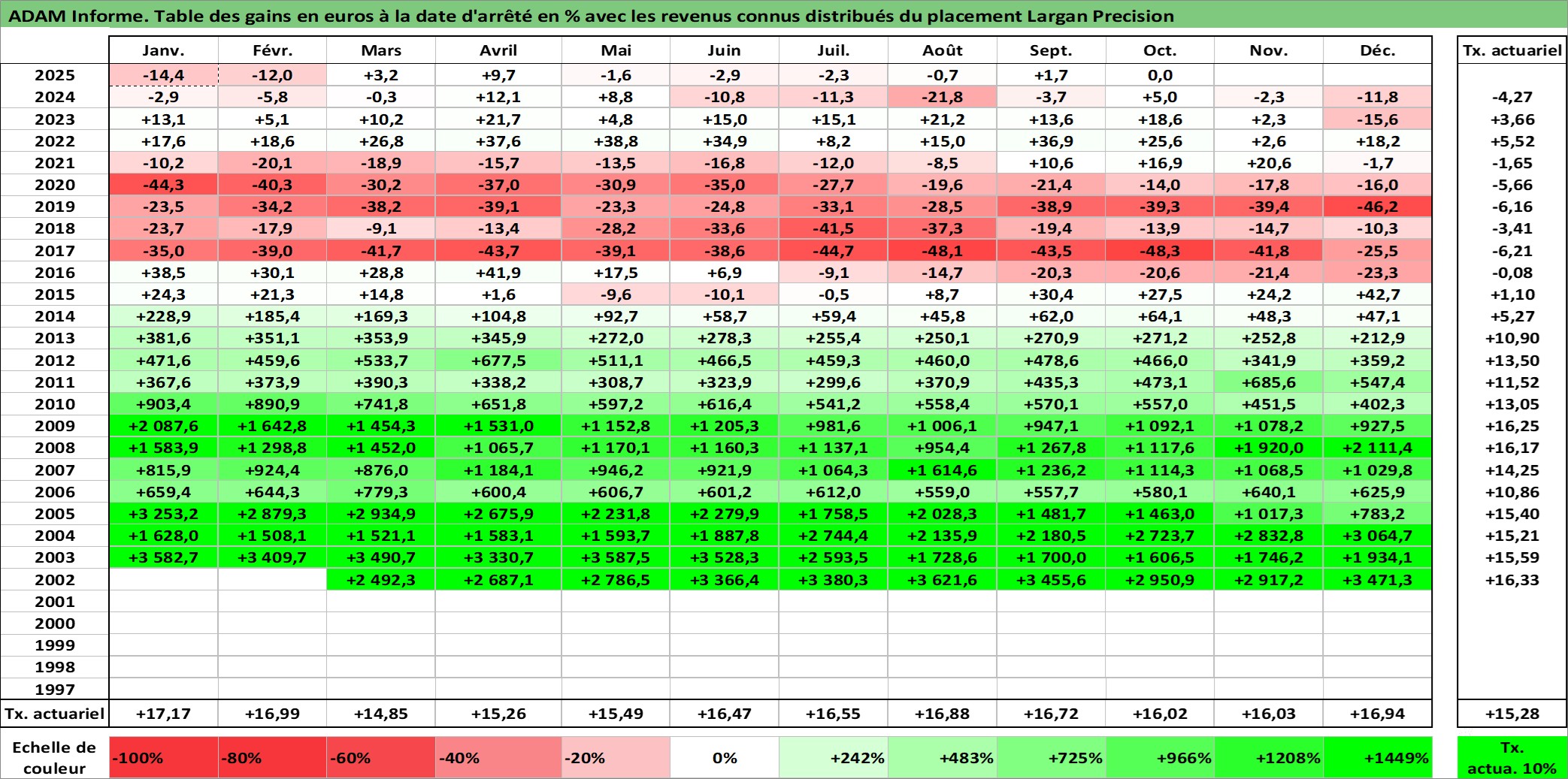Click the 2025 row label
The image size is (1568, 779).
(55, 75)
